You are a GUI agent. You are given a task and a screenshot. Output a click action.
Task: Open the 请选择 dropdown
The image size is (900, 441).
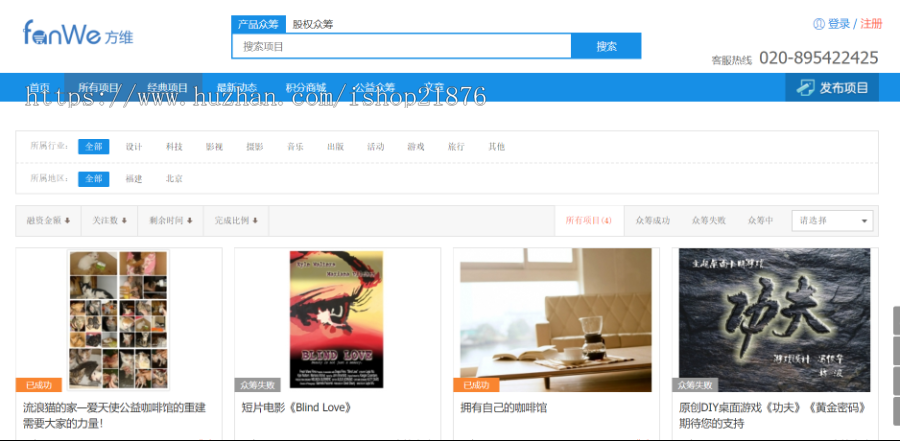(x=832, y=220)
